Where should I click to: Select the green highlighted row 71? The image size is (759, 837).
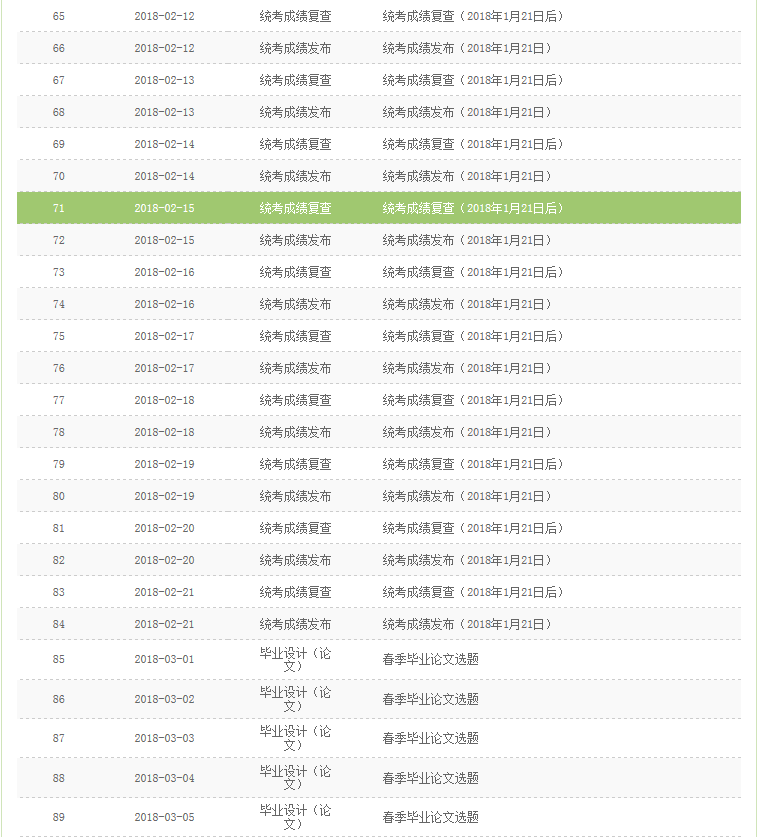(379, 208)
